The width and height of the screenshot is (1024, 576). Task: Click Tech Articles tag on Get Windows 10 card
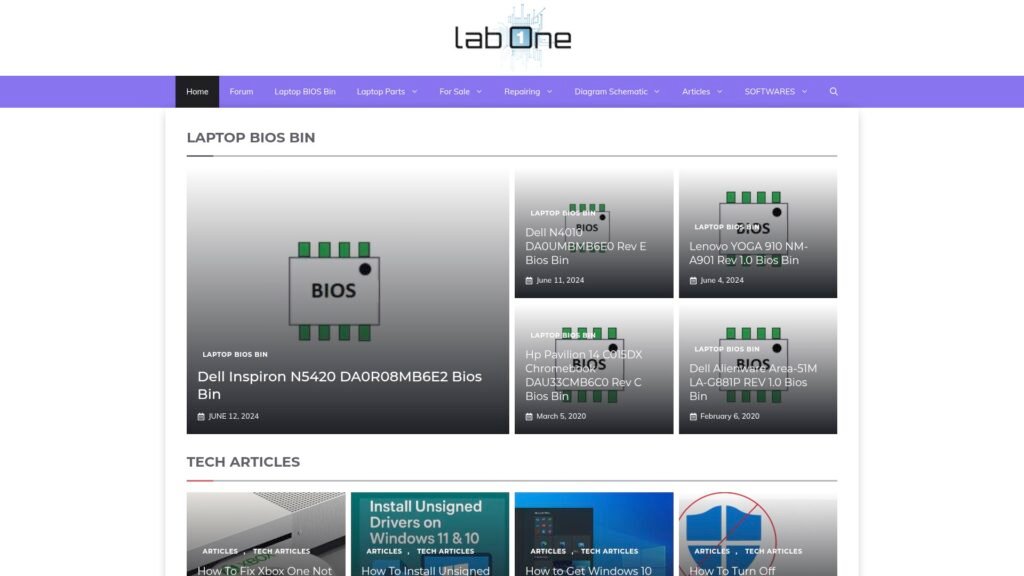coord(609,551)
